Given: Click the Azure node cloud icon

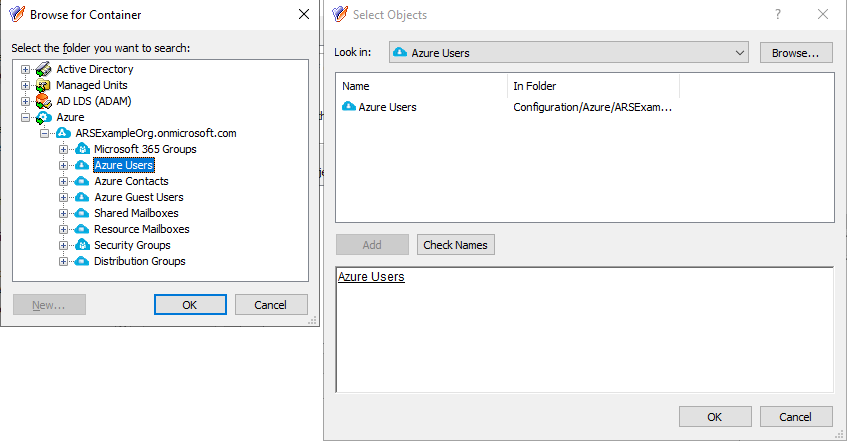Looking at the screenshot, I should (x=43, y=117).
